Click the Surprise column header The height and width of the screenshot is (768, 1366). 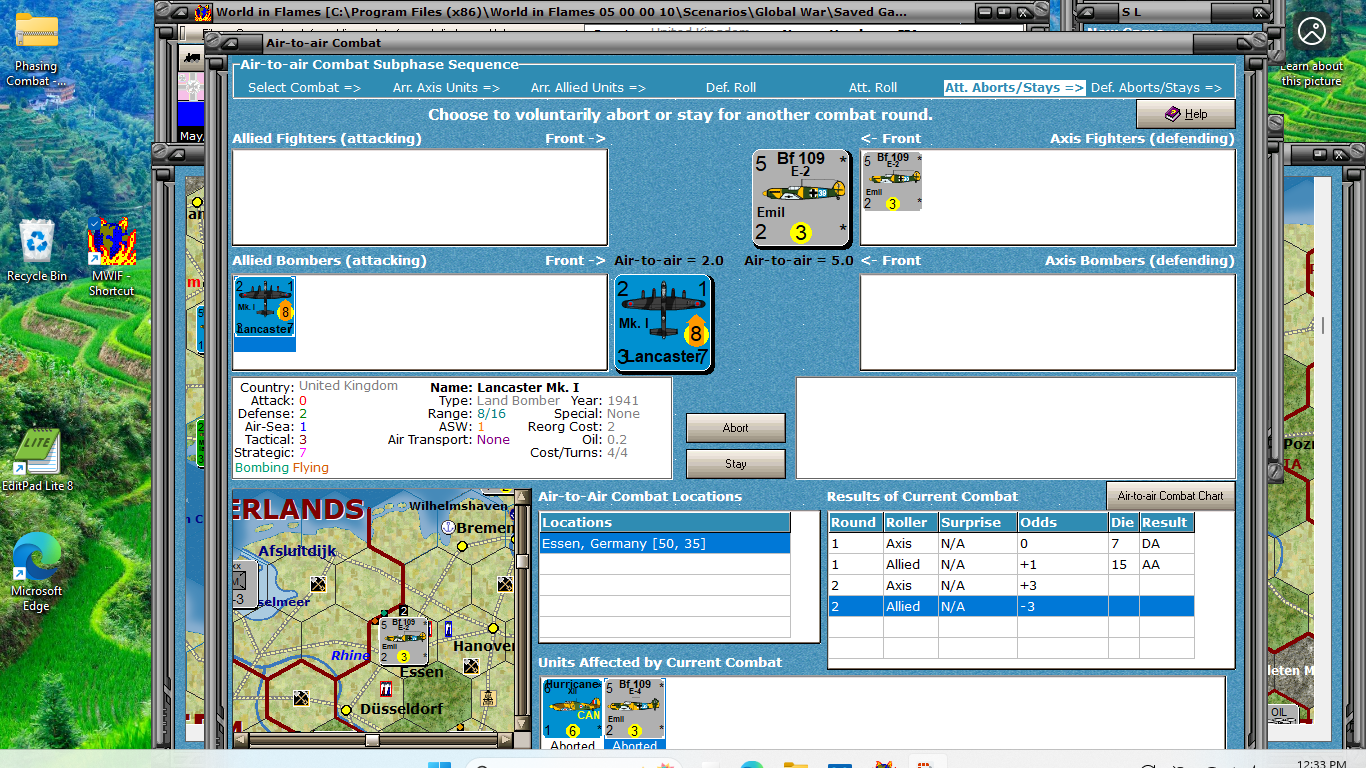(x=977, y=522)
